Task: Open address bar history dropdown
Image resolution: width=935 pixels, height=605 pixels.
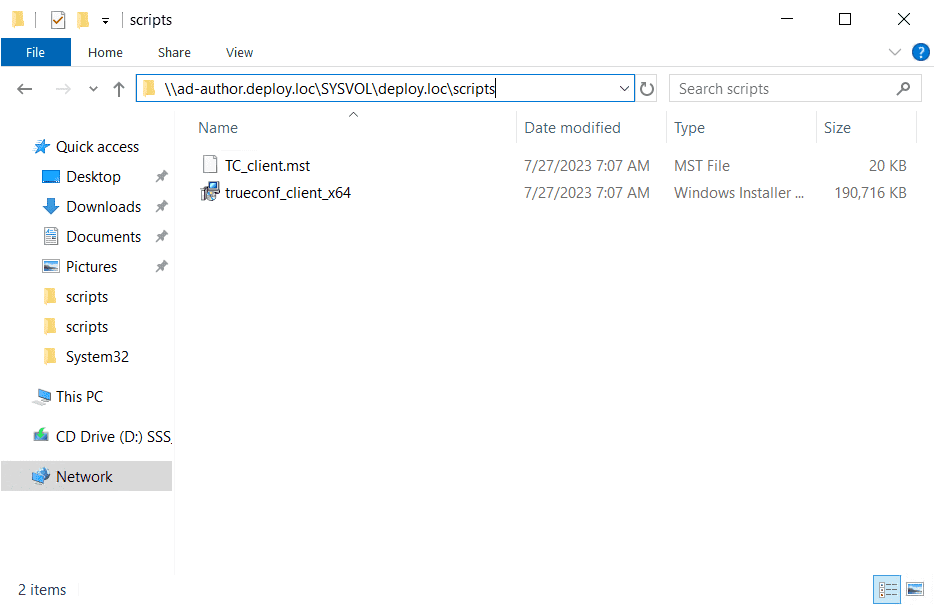Action: tap(624, 88)
